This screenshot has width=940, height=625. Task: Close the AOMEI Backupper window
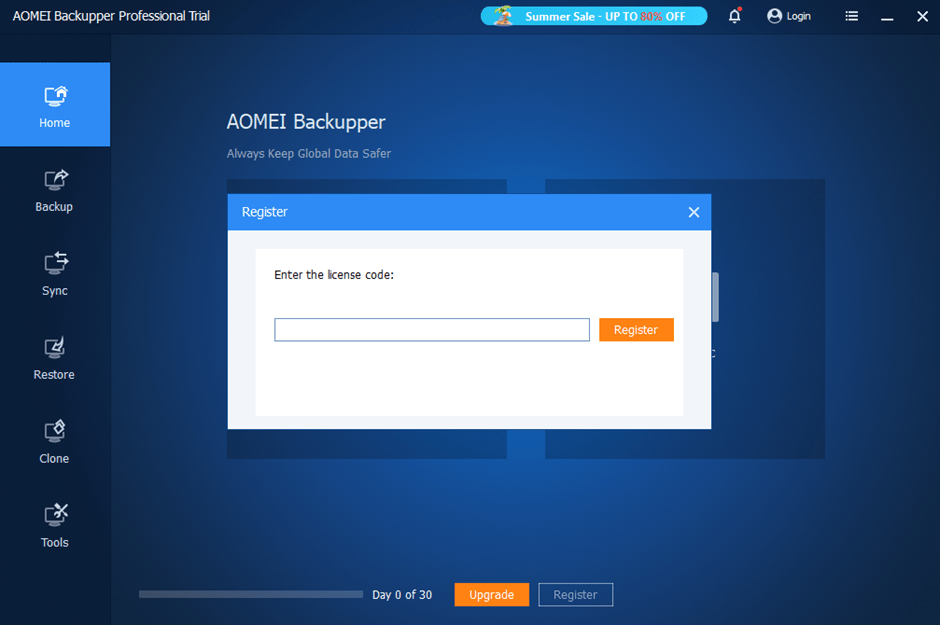point(923,16)
